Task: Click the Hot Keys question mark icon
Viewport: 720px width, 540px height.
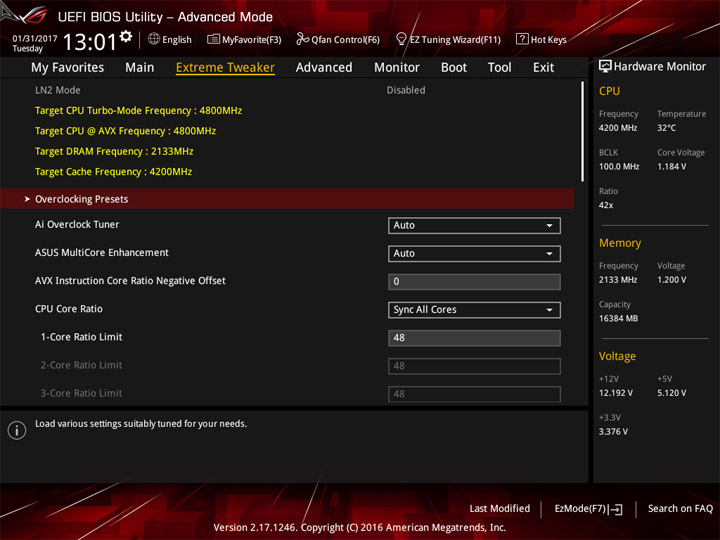Action: (522, 39)
